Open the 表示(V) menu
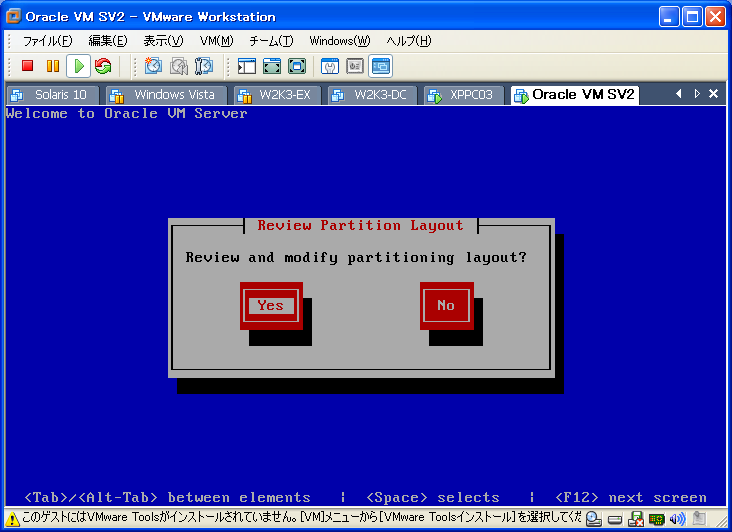The width and height of the screenshot is (732, 532). [163, 41]
